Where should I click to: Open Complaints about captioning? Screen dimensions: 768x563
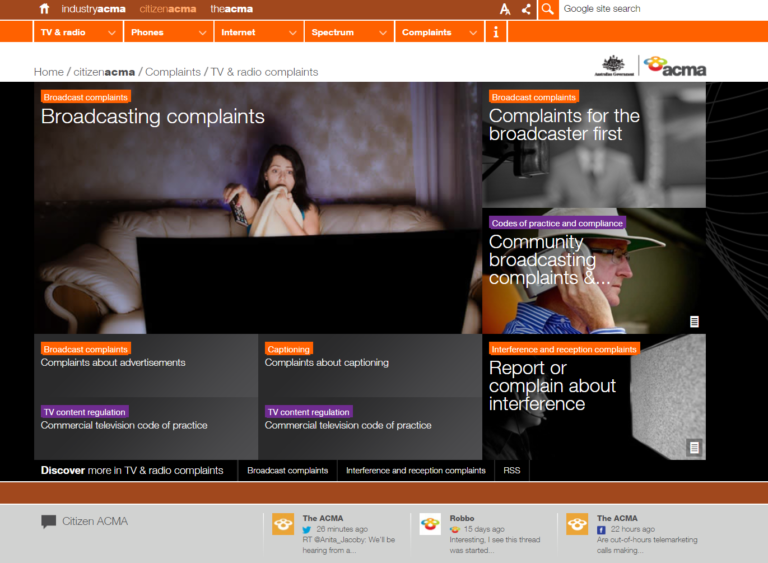coord(327,363)
